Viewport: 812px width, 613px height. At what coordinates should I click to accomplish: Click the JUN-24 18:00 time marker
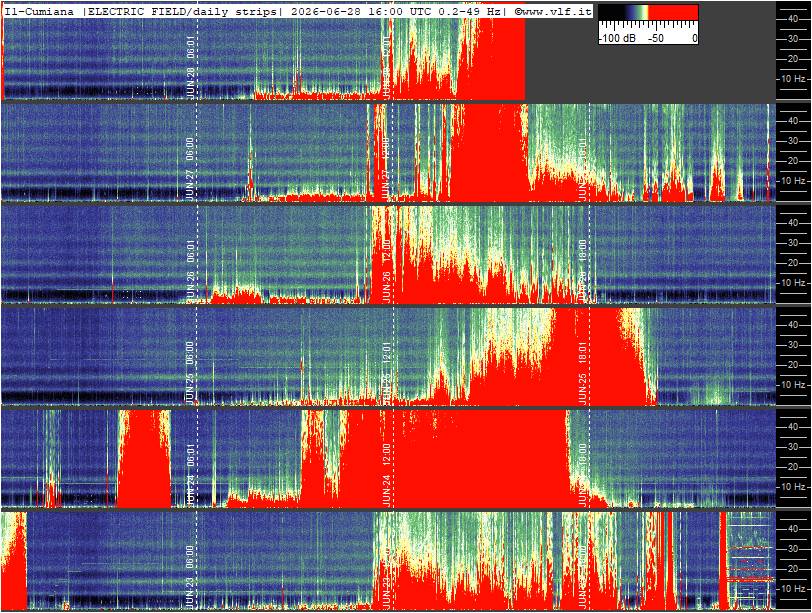[583, 474]
